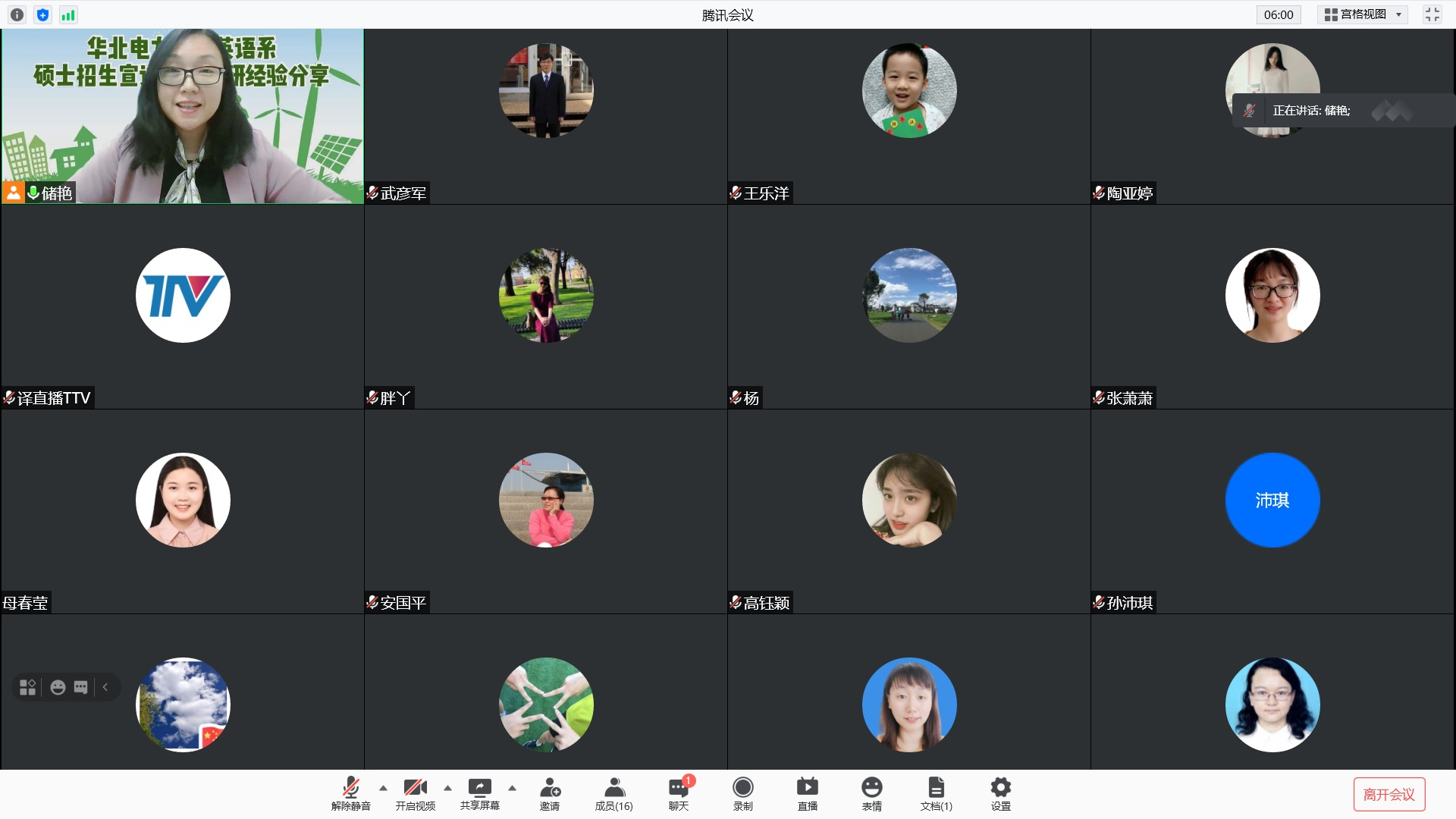This screenshot has height=819, width=1456.
Task: Click the 腾讯会议 window title
Action: pos(727,14)
